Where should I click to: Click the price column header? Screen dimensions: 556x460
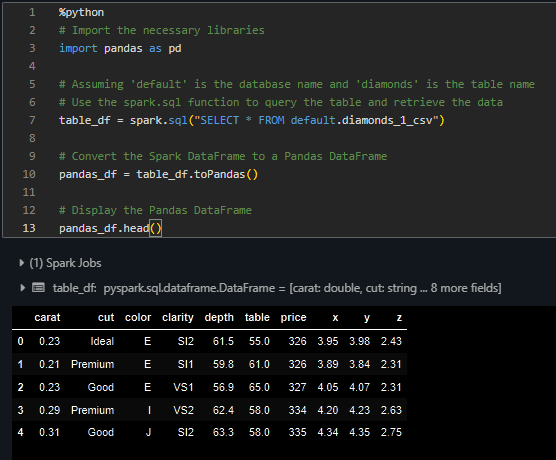pyautogui.click(x=293, y=317)
